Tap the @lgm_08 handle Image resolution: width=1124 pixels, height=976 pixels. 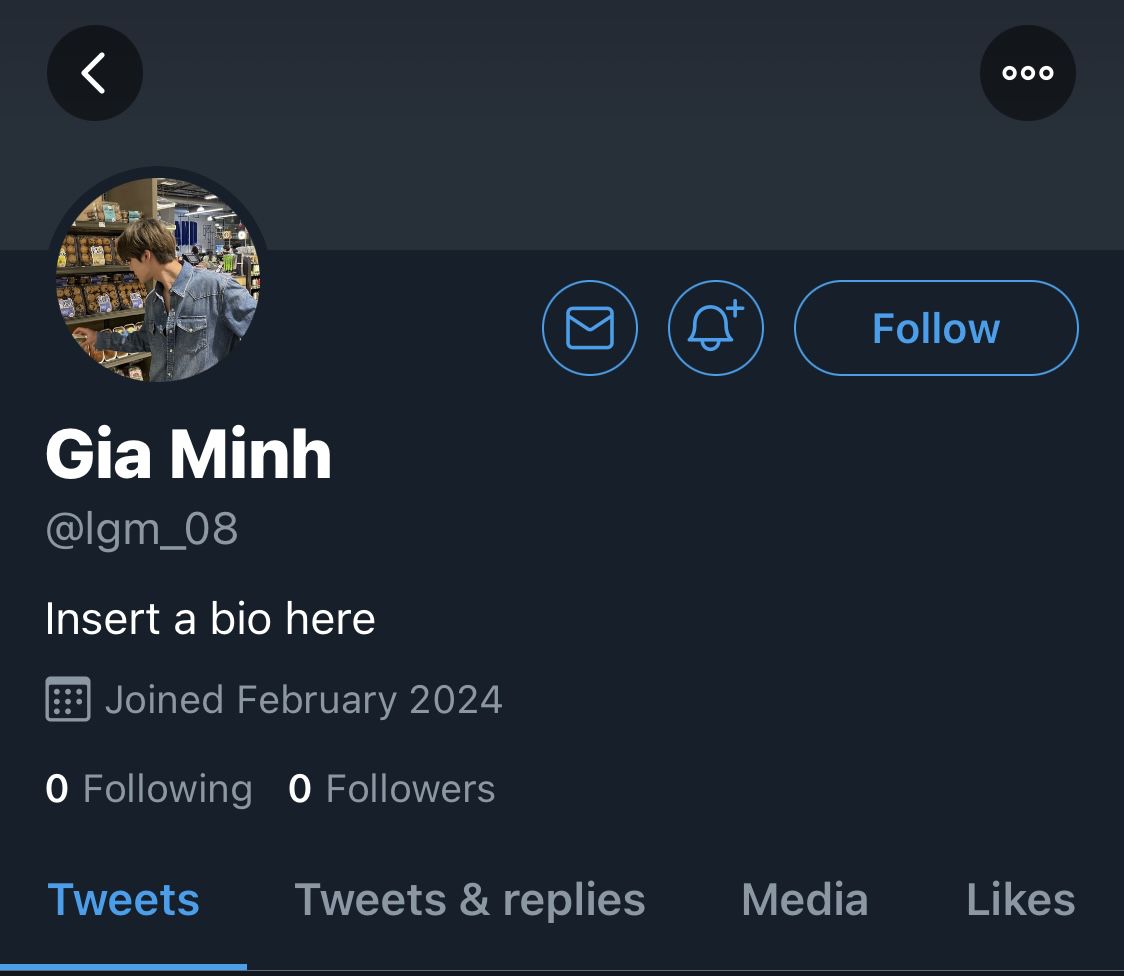142,529
